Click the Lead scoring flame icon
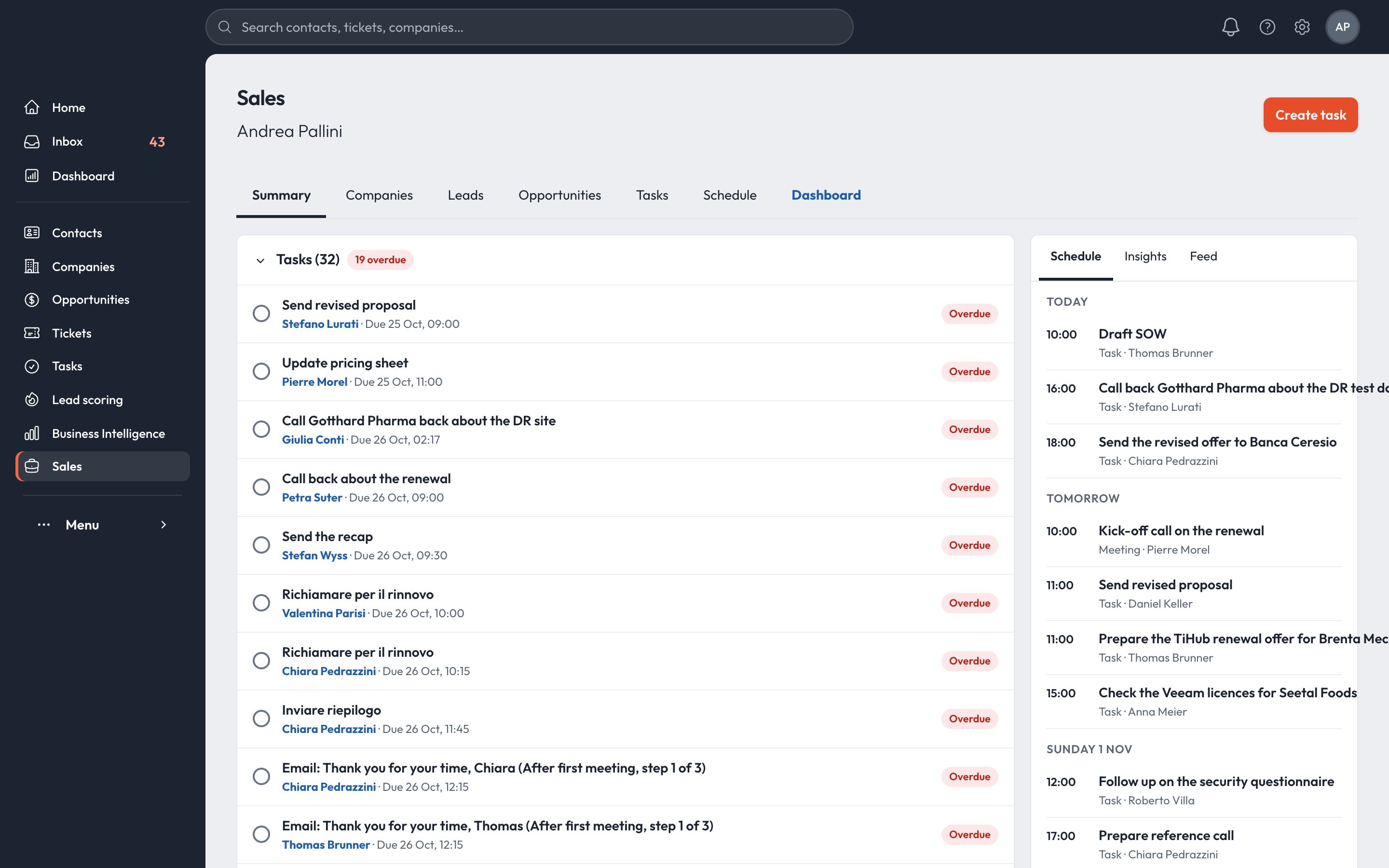 coord(32,400)
